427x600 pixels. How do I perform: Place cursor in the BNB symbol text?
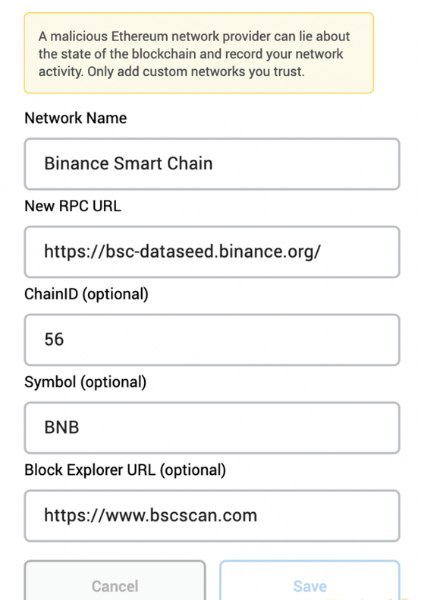[62, 427]
